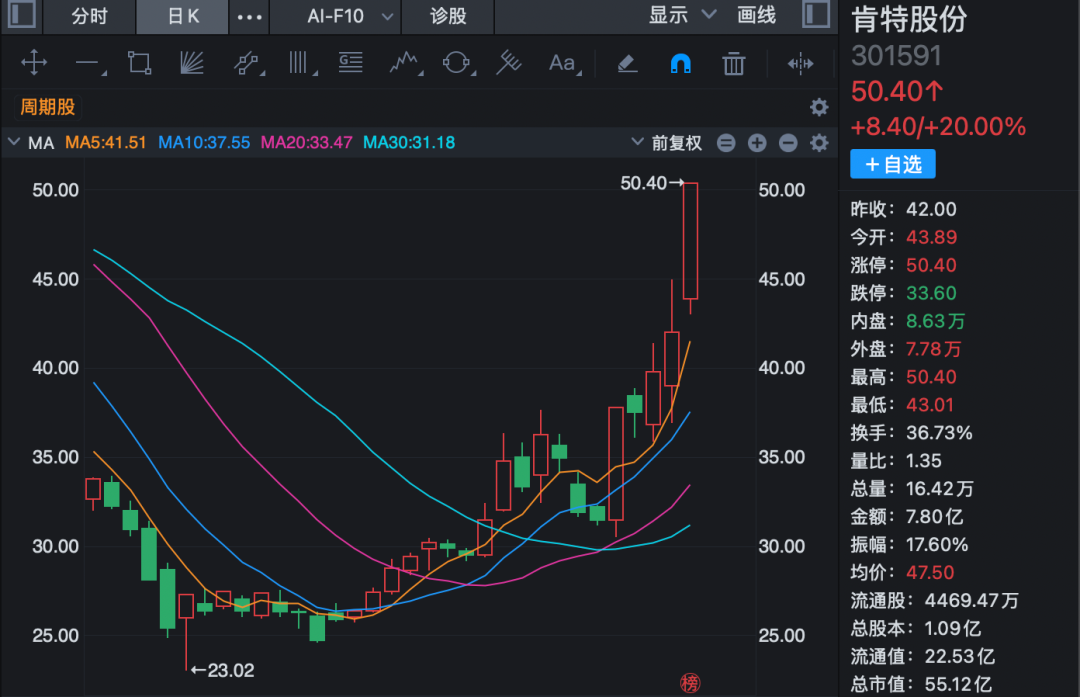
Task: Click the 今开 43.89 value
Action: point(931,237)
